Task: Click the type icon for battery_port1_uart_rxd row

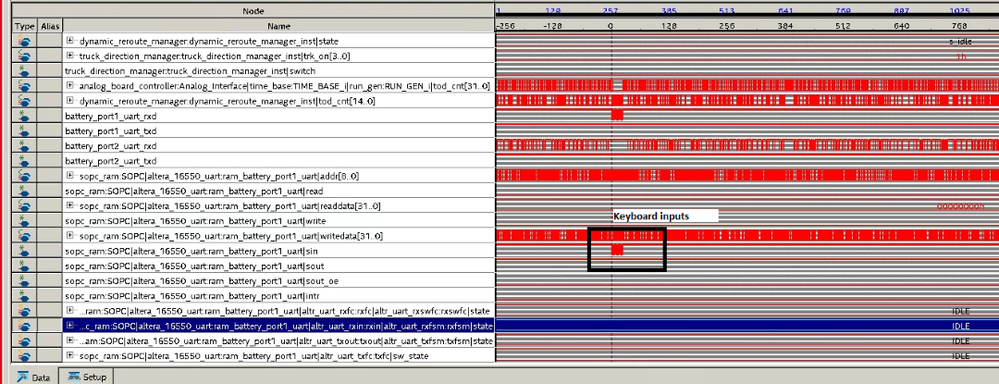Action: click(x=25, y=115)
